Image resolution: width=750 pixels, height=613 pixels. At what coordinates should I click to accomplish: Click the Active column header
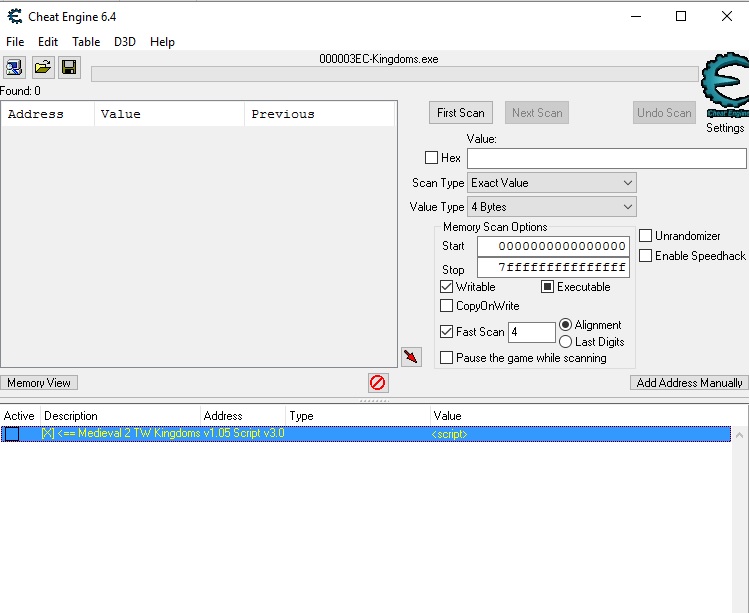coord(21,416)
